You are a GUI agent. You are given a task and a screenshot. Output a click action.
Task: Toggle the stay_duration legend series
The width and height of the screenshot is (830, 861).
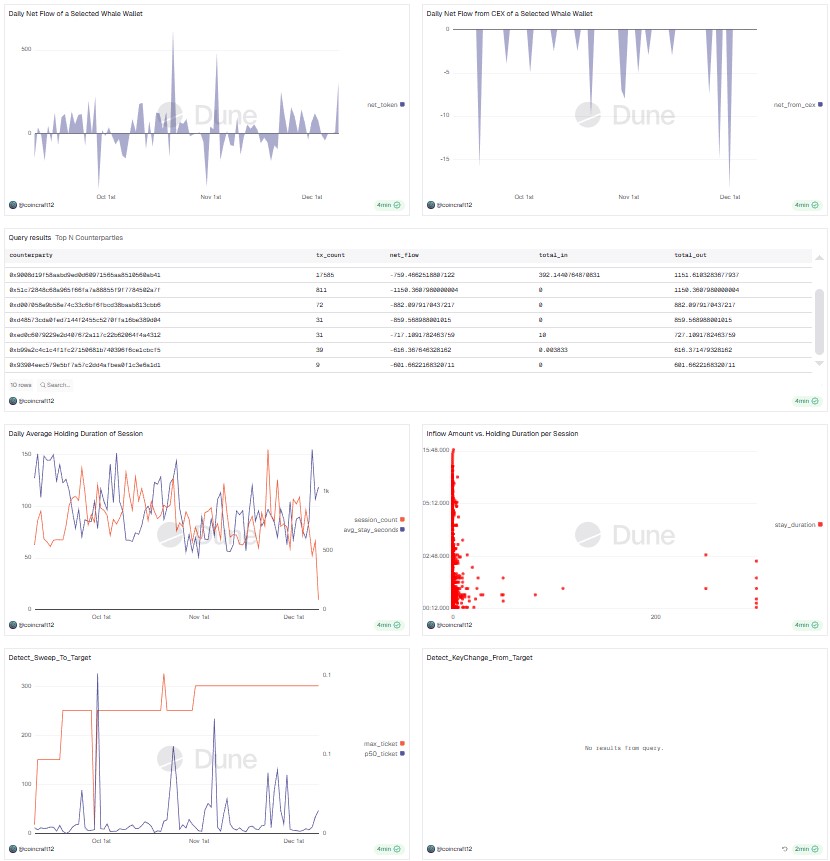799,524
